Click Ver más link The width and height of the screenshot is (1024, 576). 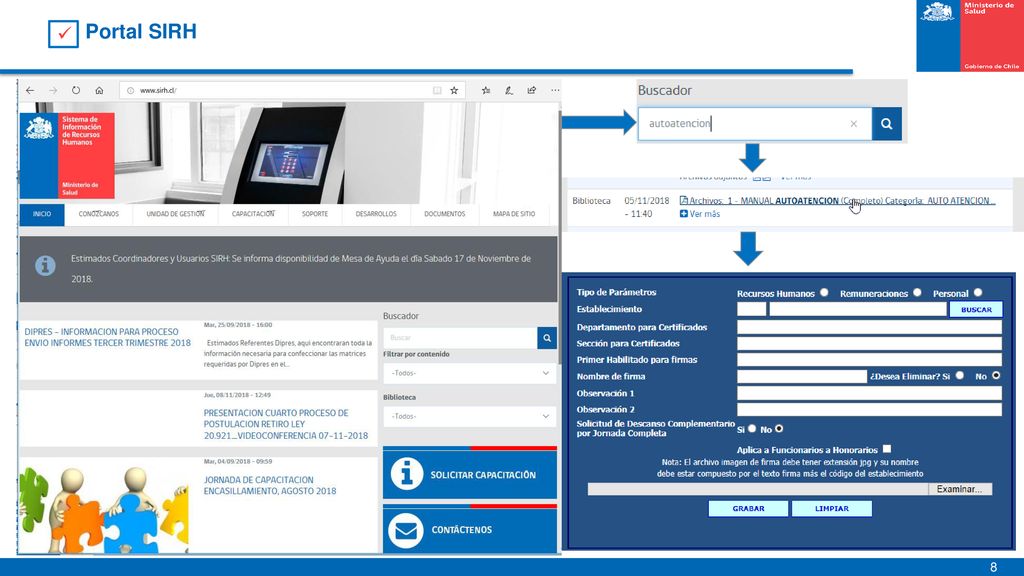pos(705,214)
